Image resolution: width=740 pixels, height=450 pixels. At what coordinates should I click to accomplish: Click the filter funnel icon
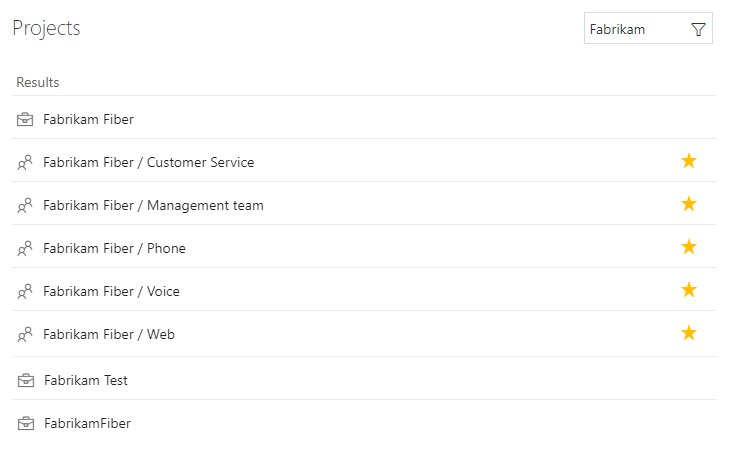click(698, 29)
